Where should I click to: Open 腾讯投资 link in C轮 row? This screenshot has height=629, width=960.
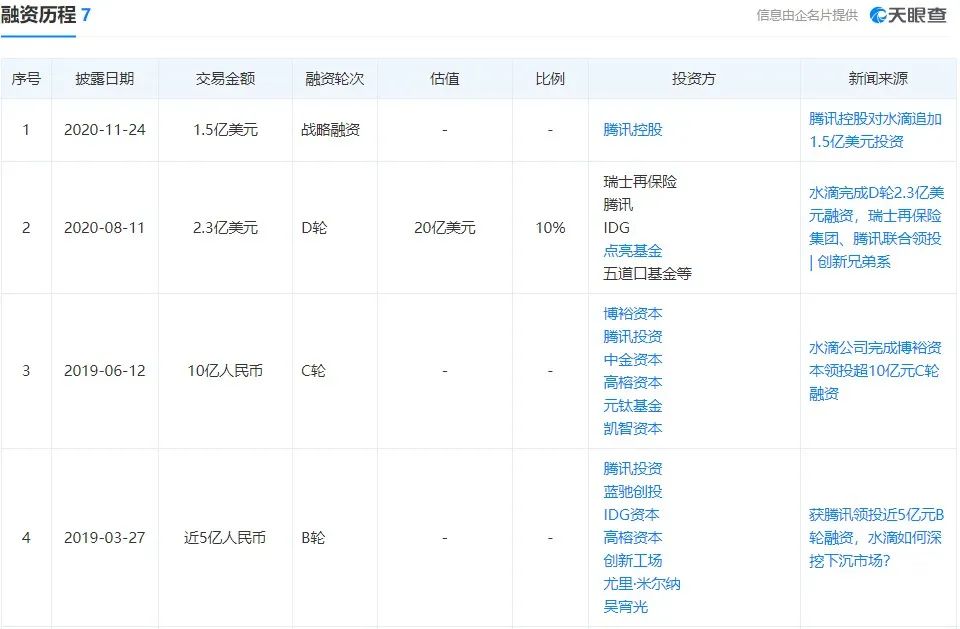coord(632,336)
